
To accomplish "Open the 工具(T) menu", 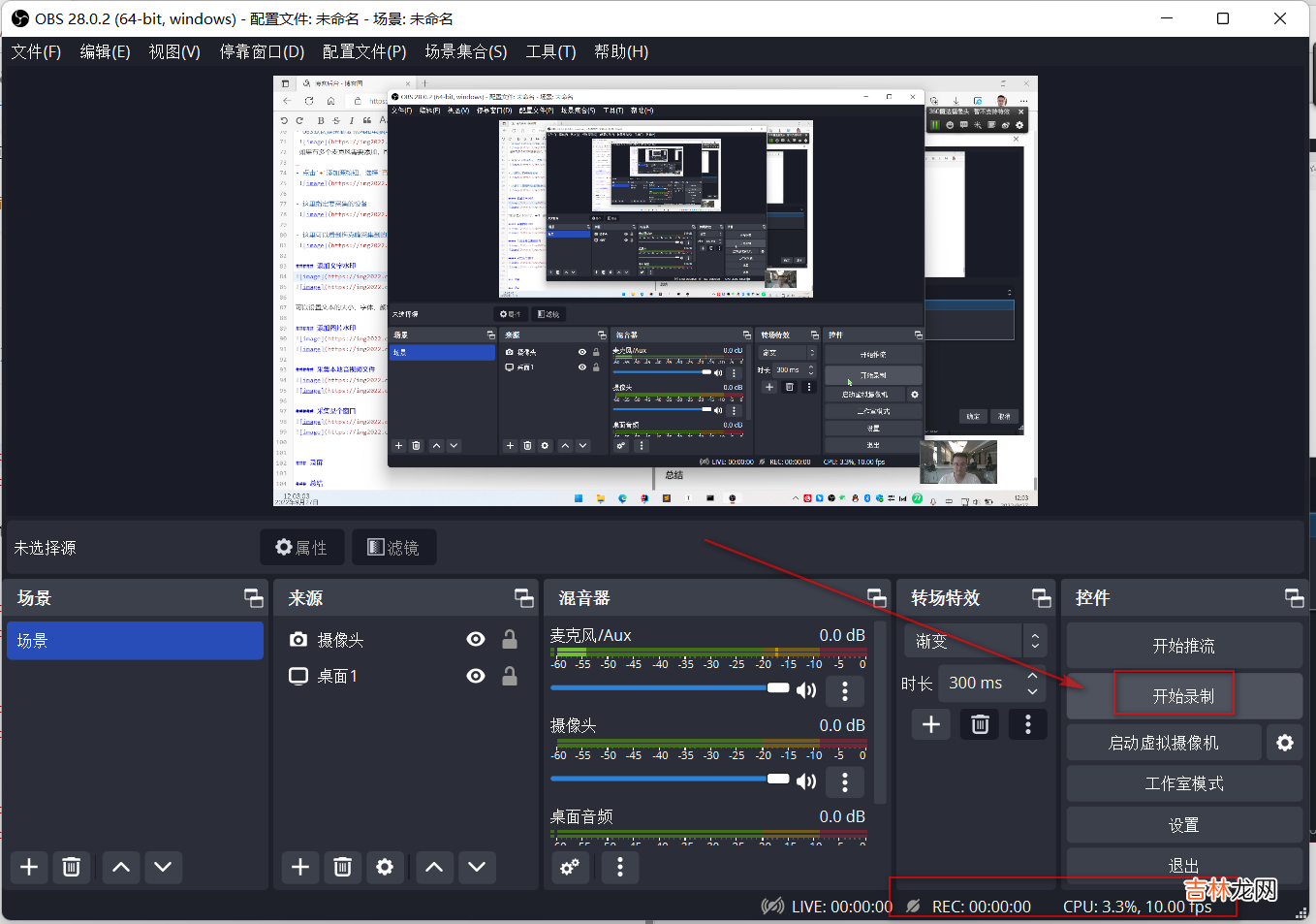I will pos(550,51).
